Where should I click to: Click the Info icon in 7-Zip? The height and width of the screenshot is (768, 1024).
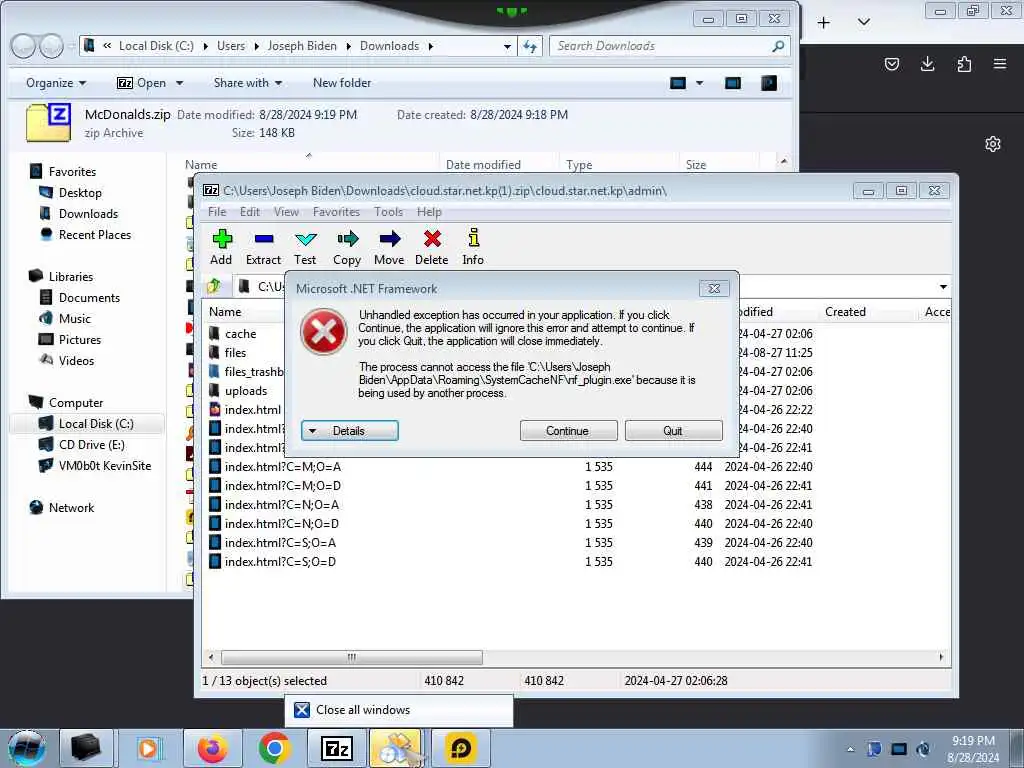click(473, 238)
